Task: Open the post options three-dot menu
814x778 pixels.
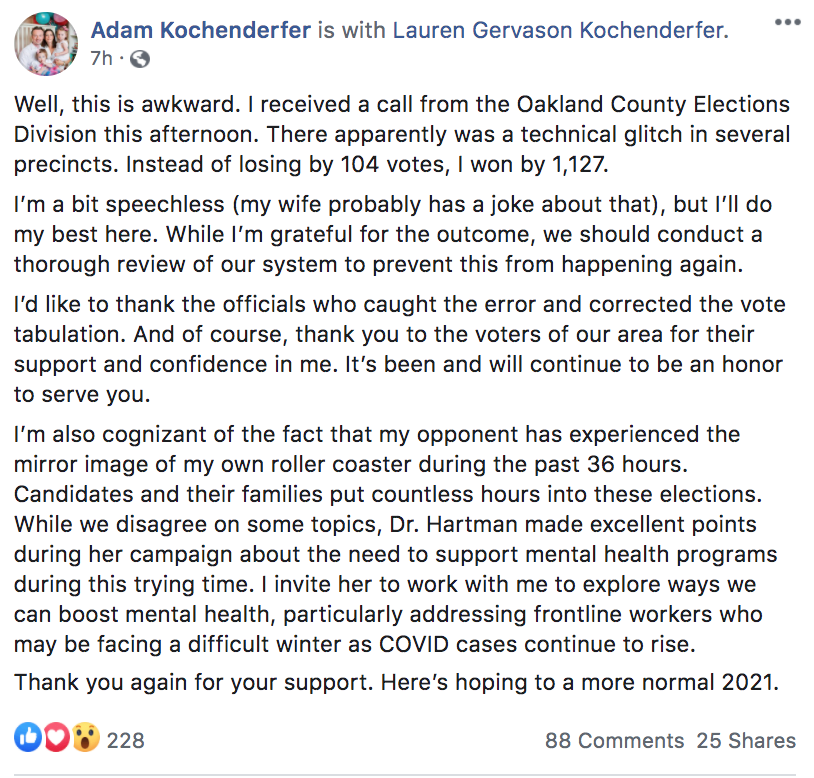Action: [x=788, y=22]
